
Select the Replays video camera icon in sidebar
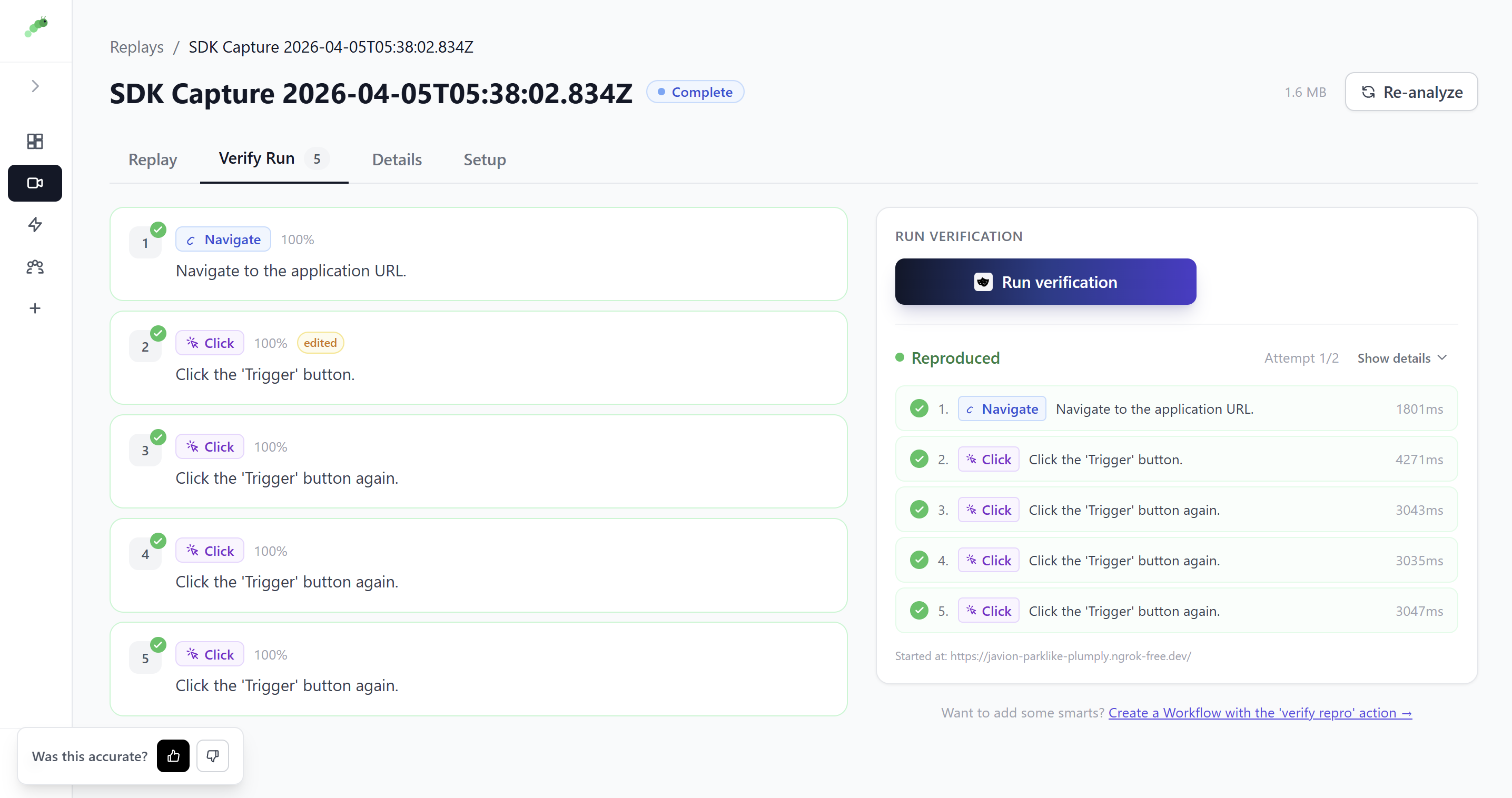coord(35,183)
